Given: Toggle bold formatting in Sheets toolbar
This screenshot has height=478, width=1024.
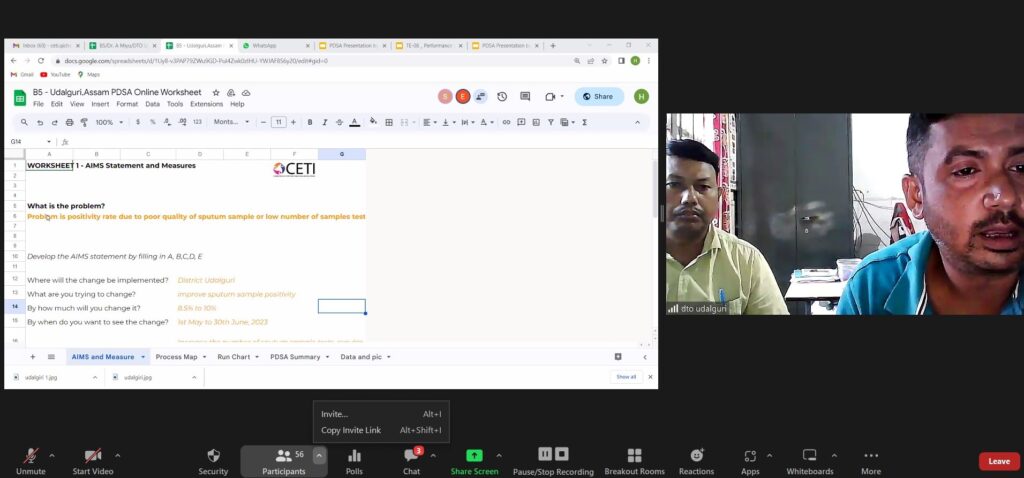Looking at the screenshot, I should click(310, 122).
